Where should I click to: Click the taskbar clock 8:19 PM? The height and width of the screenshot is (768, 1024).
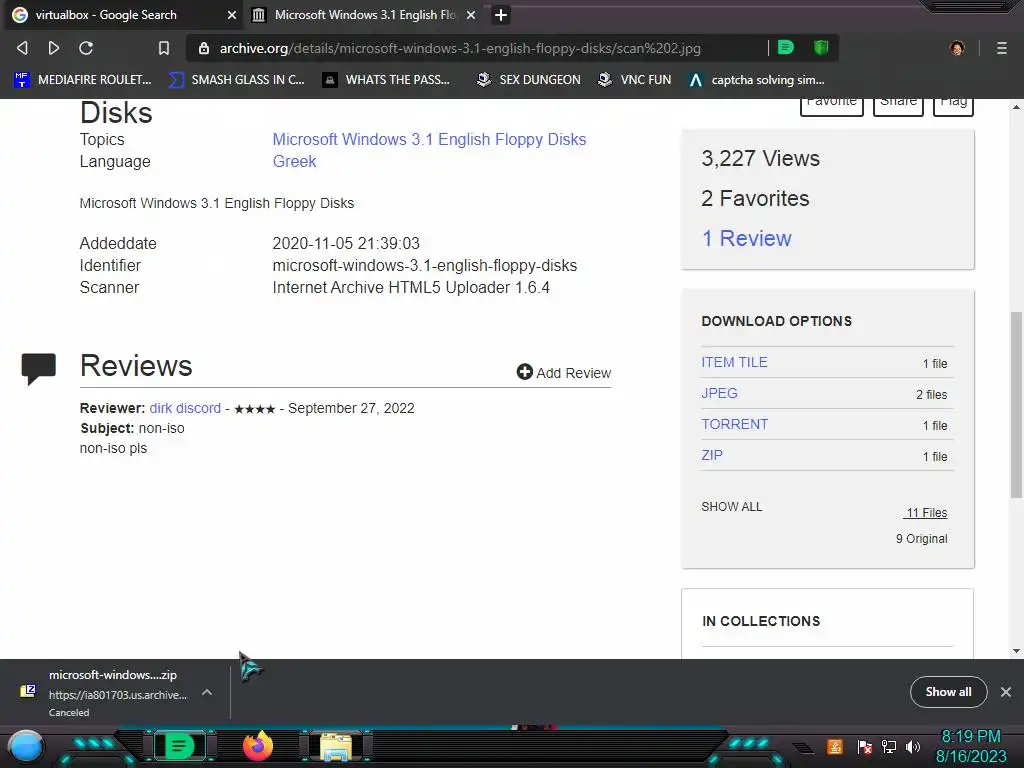click(x=971, y=737)
